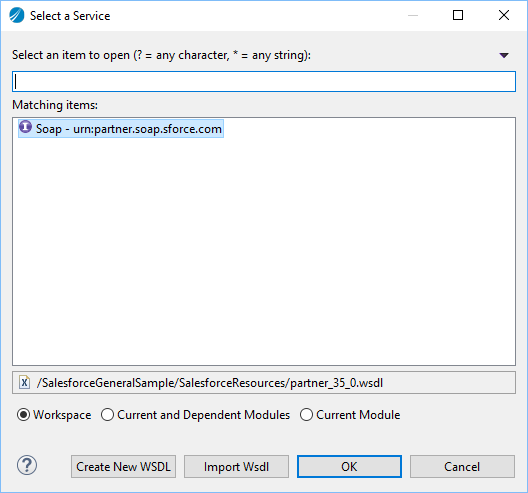Image resolution: width=528 pixels, height=493 pixels.
Task: Click the partner_35_0.wsdl path text
Action: (210, 383)
